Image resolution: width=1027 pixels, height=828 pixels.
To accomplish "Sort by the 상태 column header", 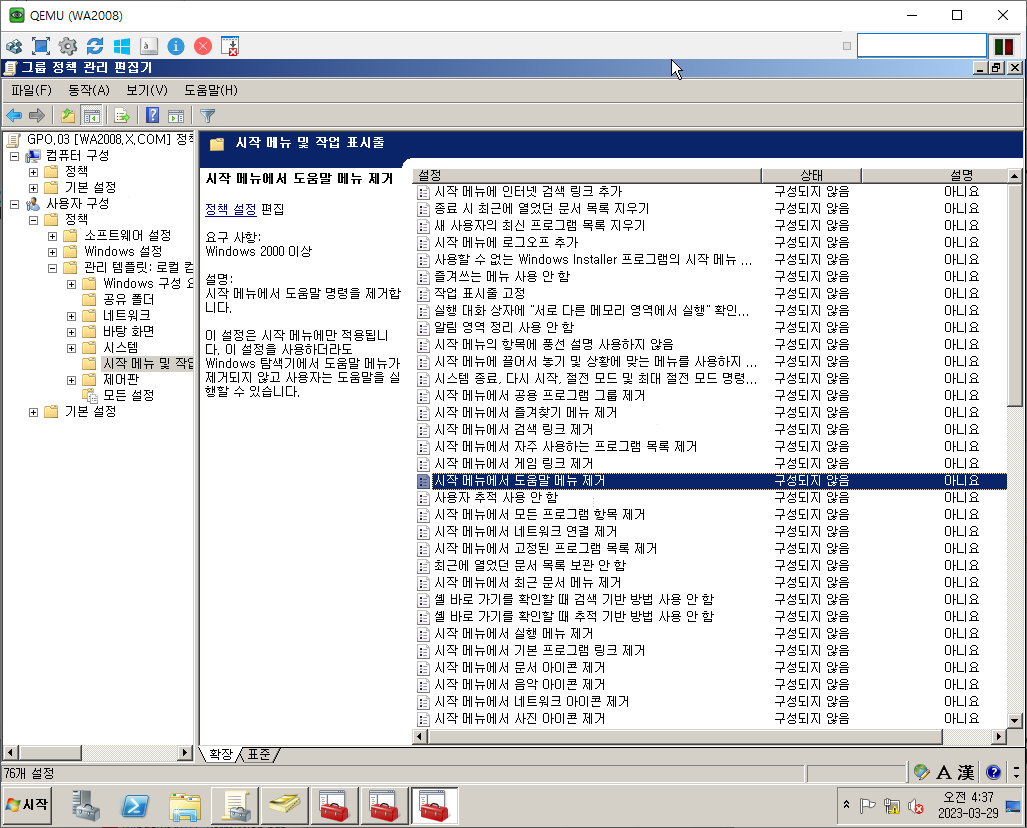I will tap(812, 176).
